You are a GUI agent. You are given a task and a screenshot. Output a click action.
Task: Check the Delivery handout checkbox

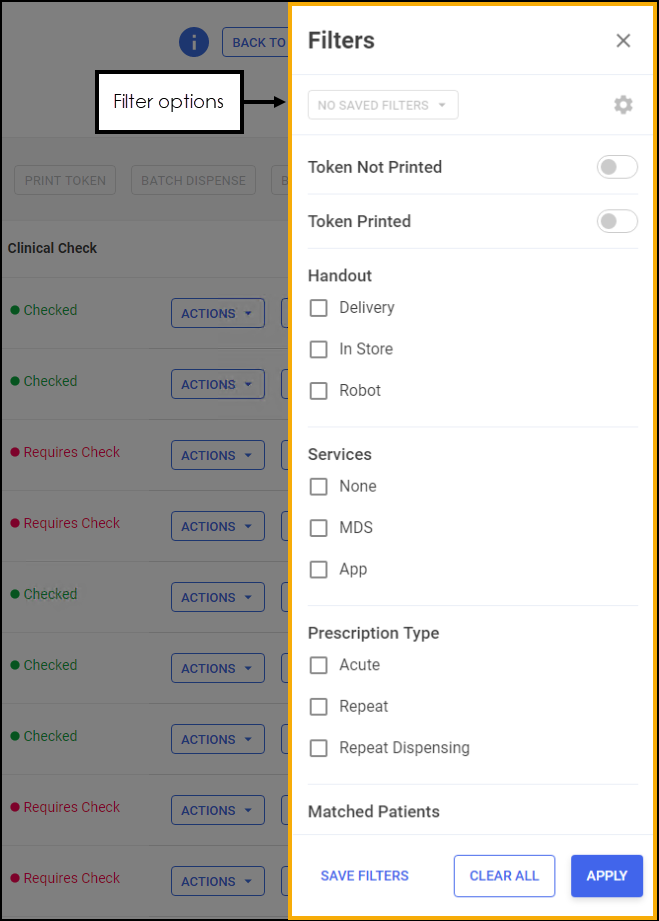(319, 308)
